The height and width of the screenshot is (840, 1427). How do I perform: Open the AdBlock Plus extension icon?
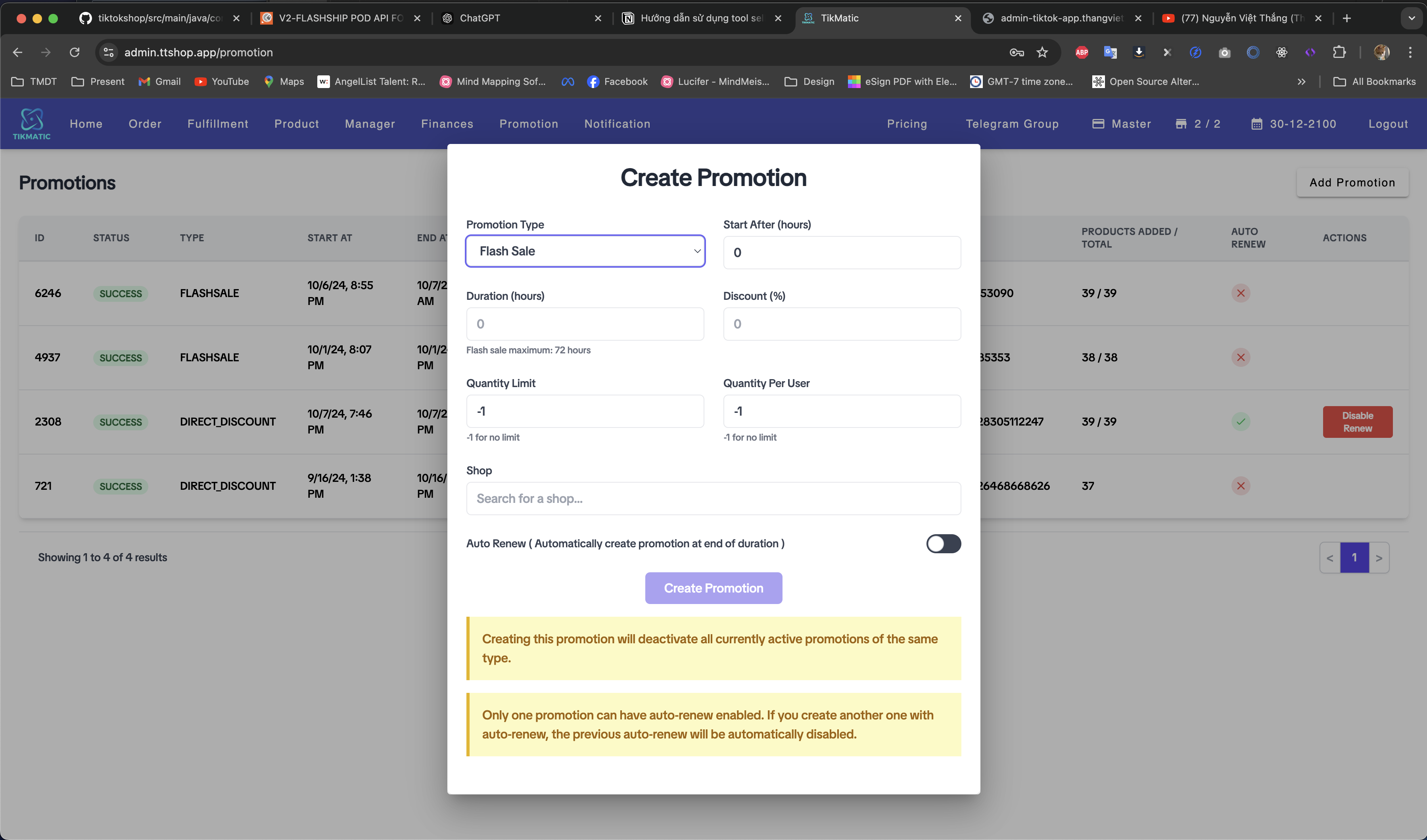1082,52
